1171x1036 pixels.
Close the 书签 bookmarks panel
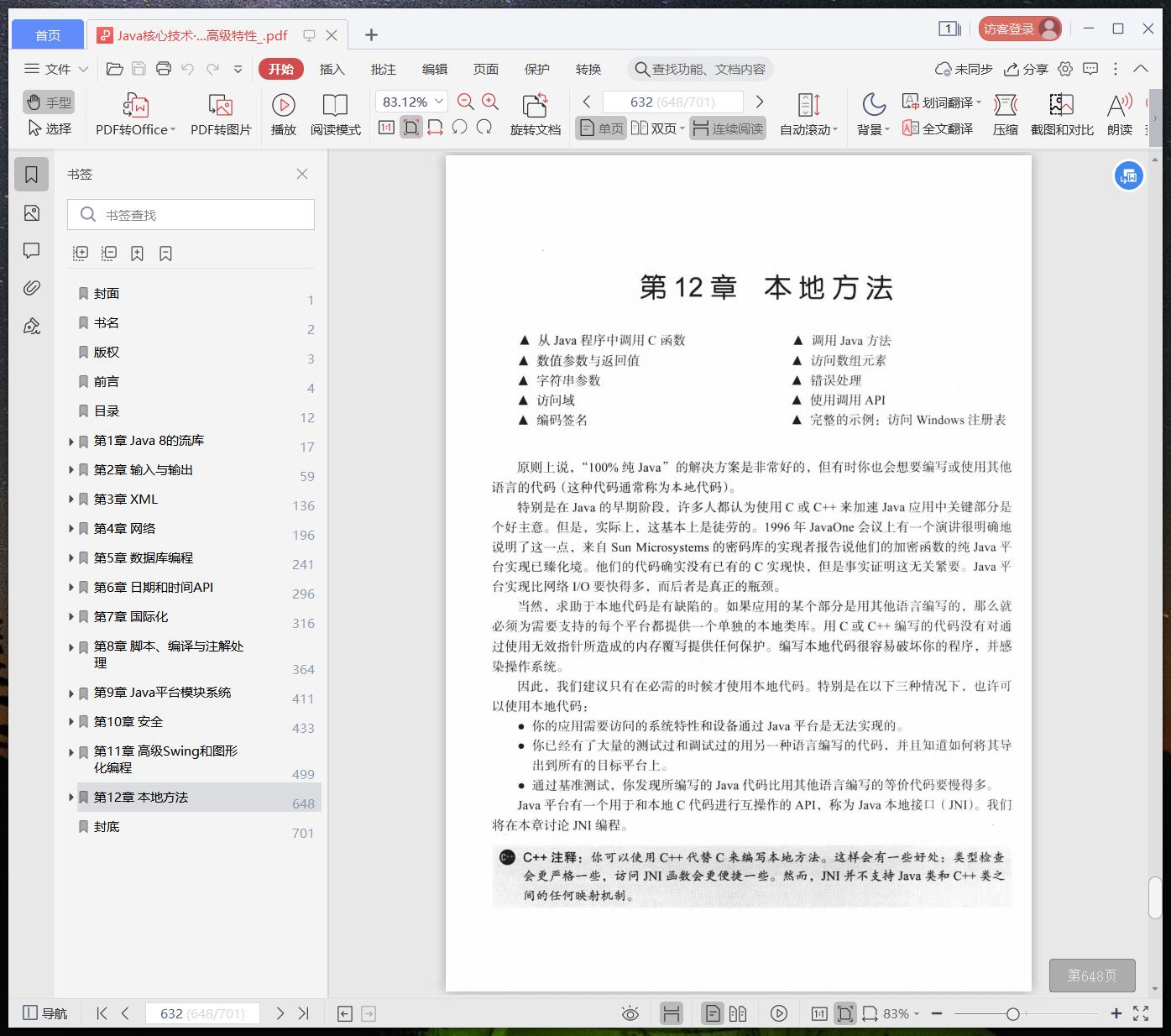pyautogui.click(x=302, y=174)
